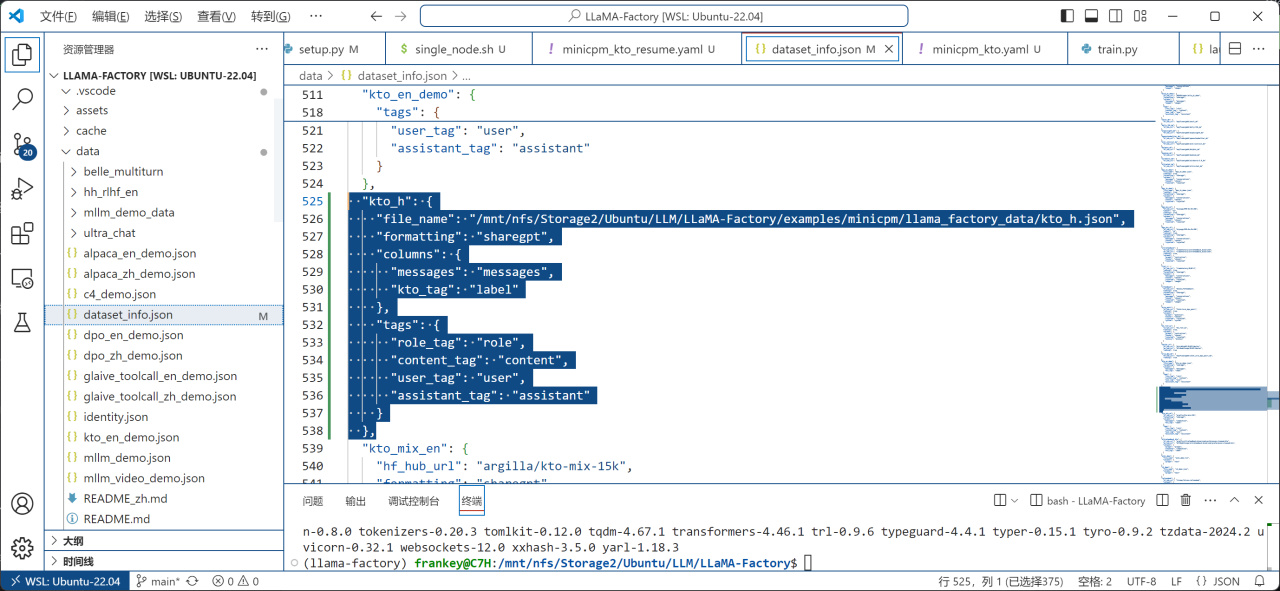This screenshot has height=591, width=1280.
Task: Change indentation via 空格: 2 status item
Action: click(x=1094, y=581)
